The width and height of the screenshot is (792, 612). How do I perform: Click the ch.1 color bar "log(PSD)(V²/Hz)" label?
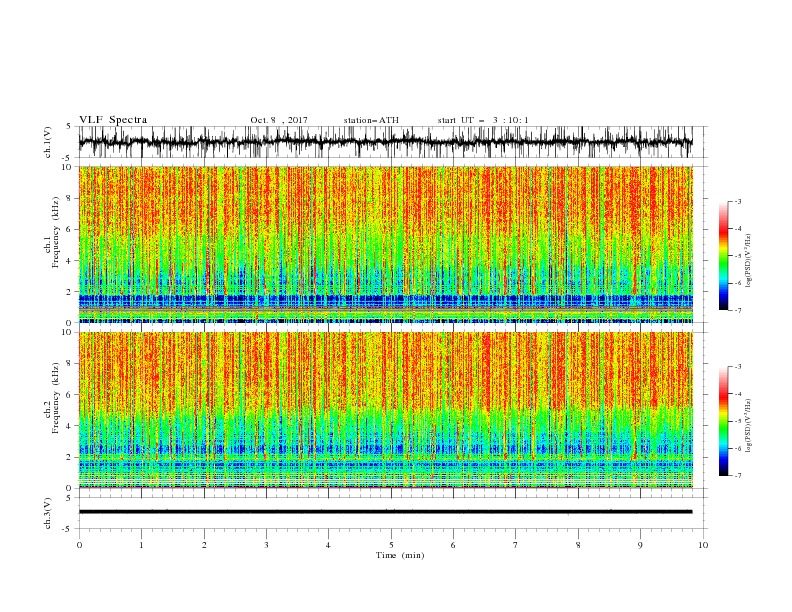[x=749, y=261]
